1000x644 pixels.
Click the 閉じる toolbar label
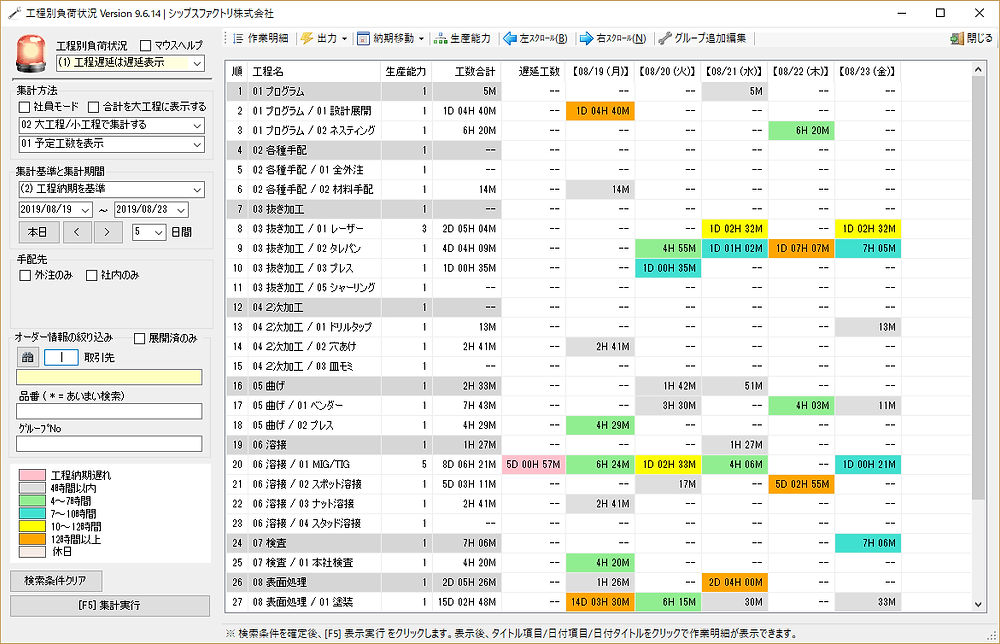pyautogui.click(x=980, y=38)
